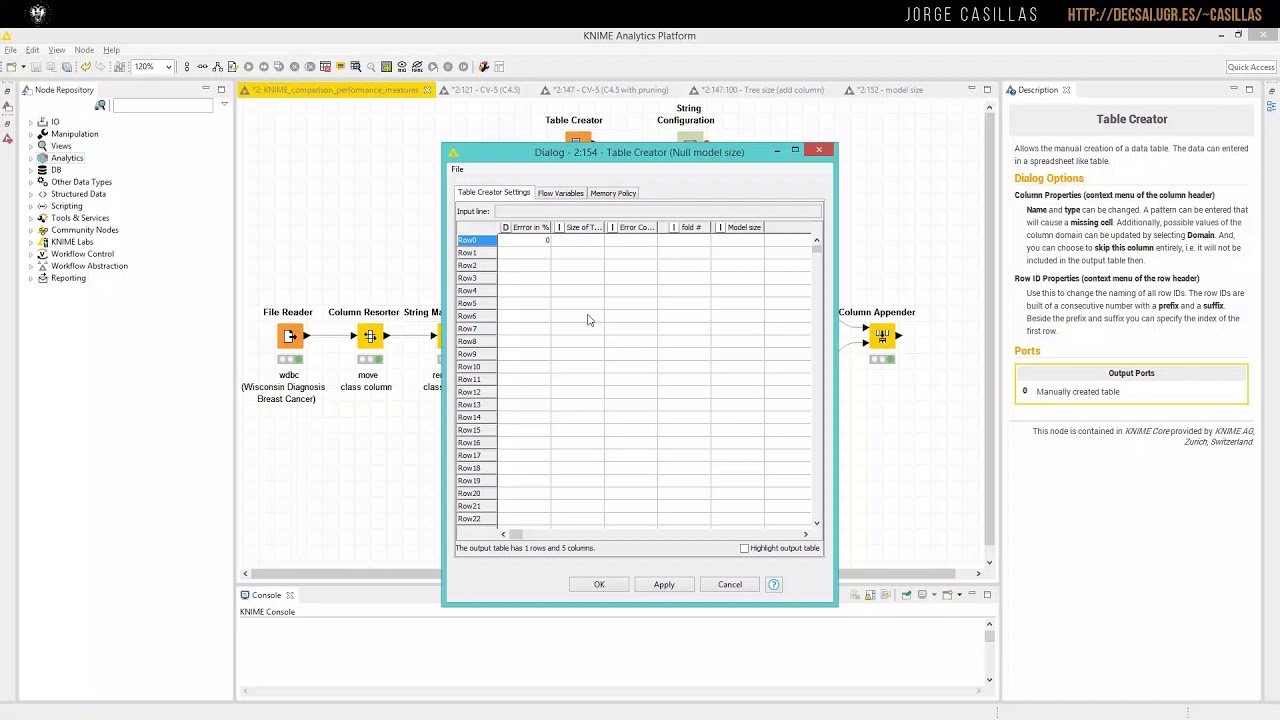1280x720 pixels.
Task: Click the File Reader node icon
Action: [x=289, y=336]
